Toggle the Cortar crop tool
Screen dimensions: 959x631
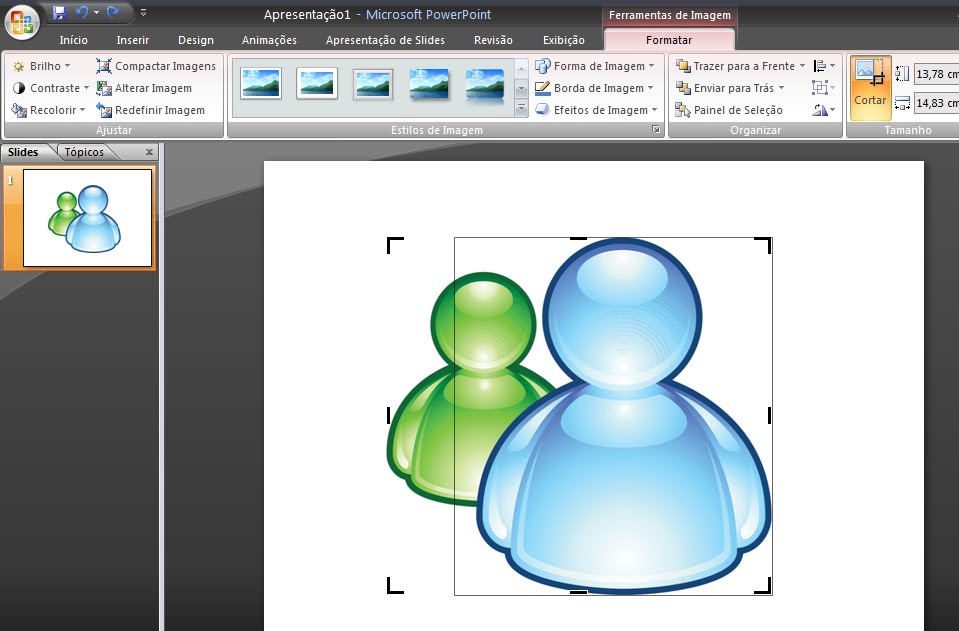(x=870, y=87)
